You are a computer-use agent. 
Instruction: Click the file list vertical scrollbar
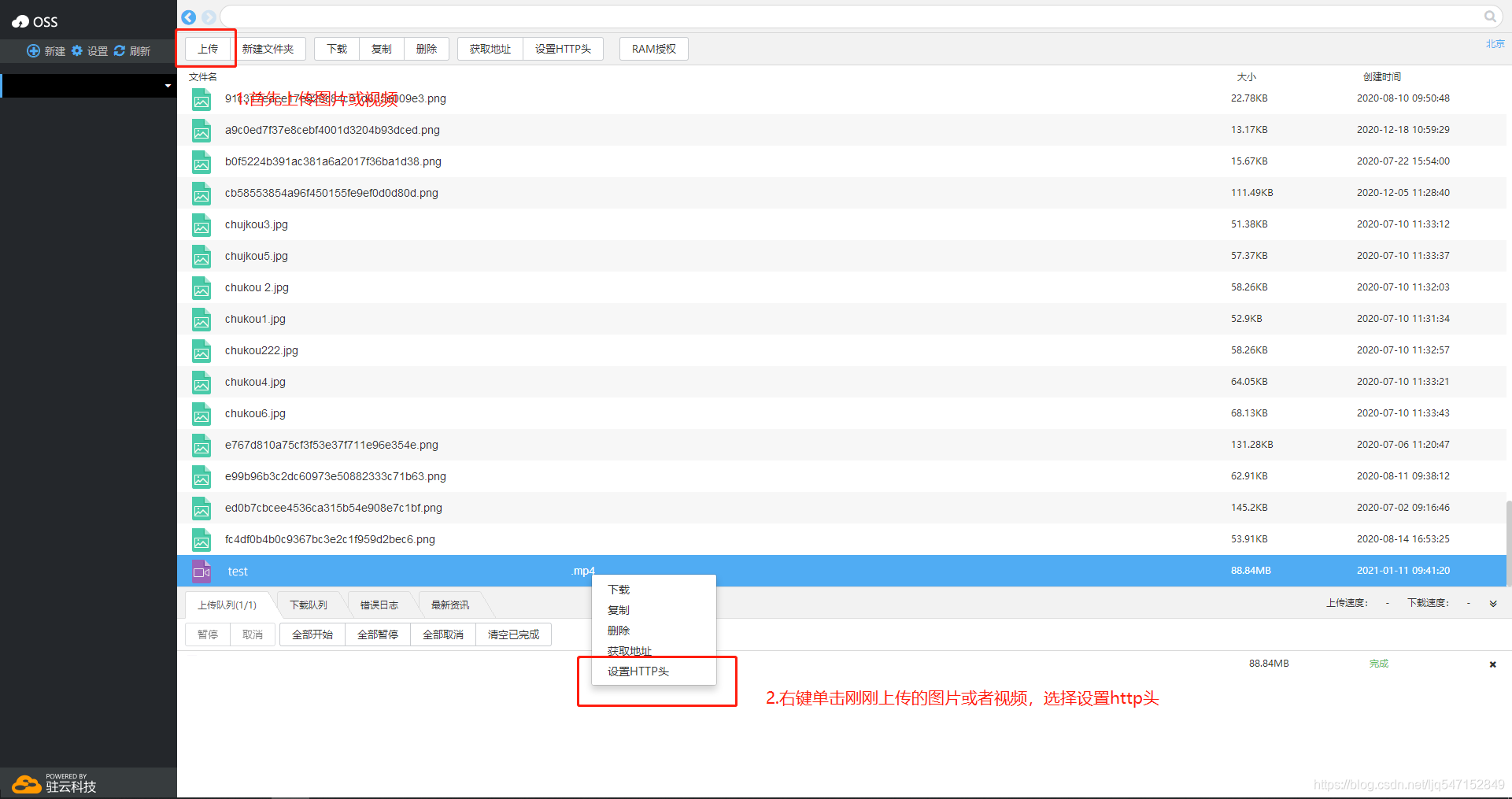tap(1509, 543)
